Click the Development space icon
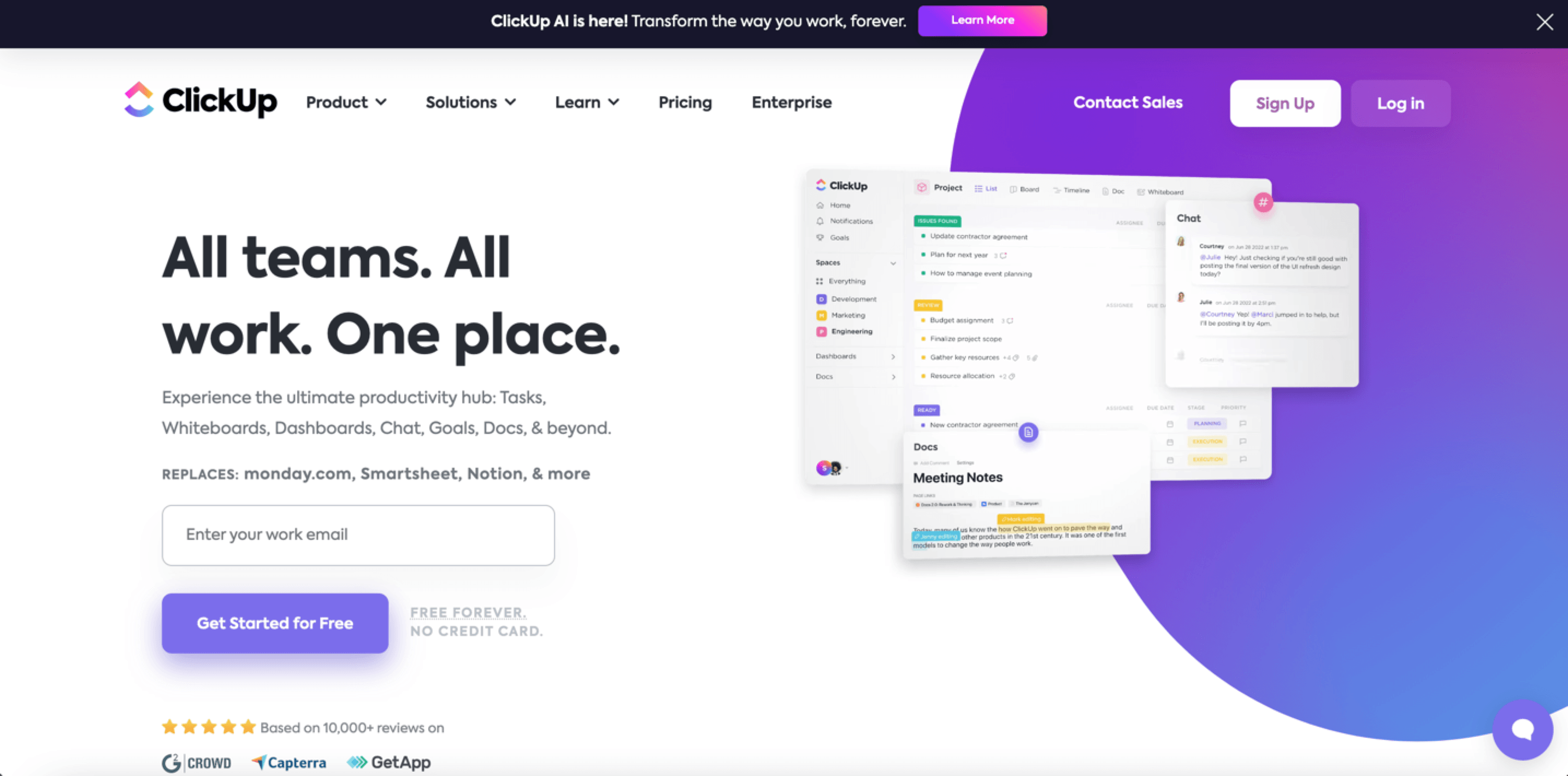Image resolution: width=1568 pixels, height=776 pixels. (821, 299)
